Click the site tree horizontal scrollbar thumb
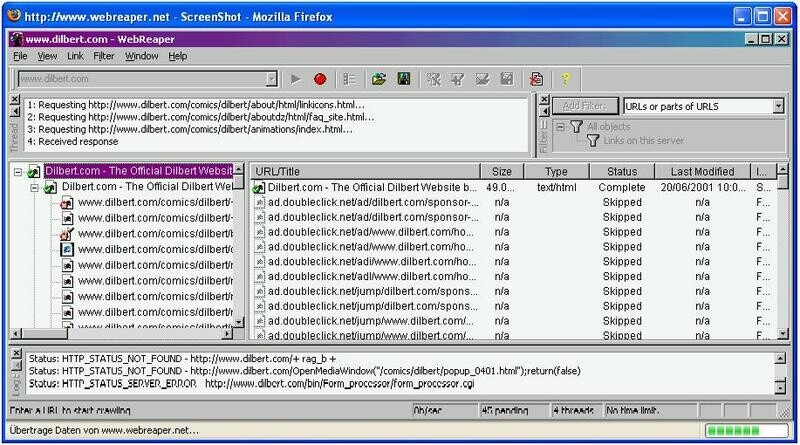Viewport: 800px width, 445px height. coord(44,334)
